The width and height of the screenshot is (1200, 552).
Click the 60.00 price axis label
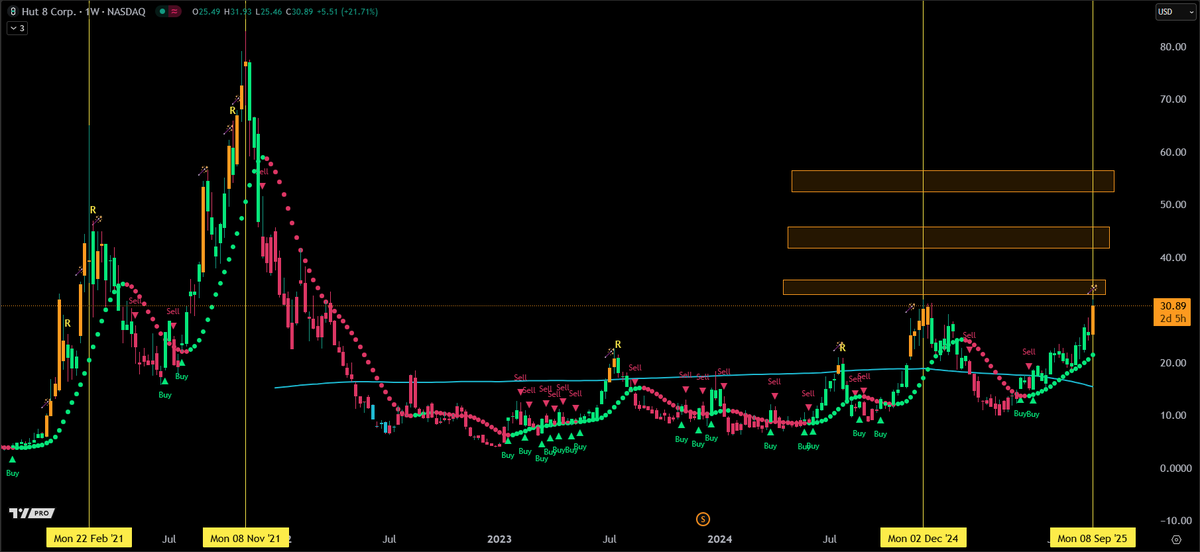[x=1172, y=152]
